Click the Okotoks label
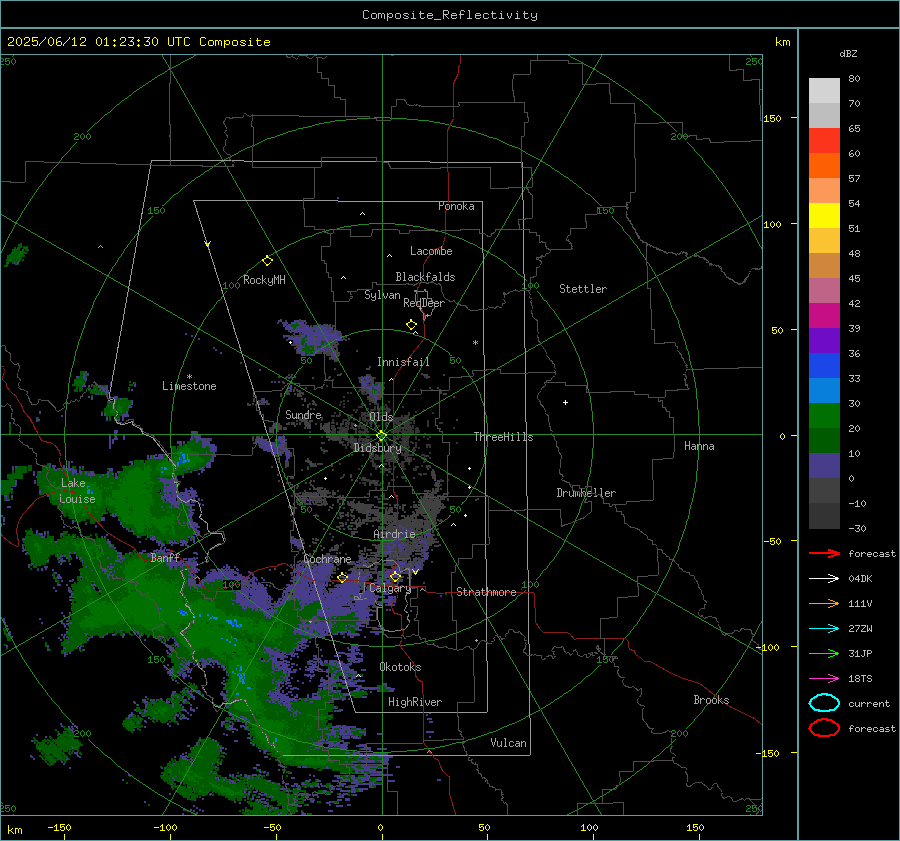The width and height of the screenshot is (900, 841). (x=400, y=667)
